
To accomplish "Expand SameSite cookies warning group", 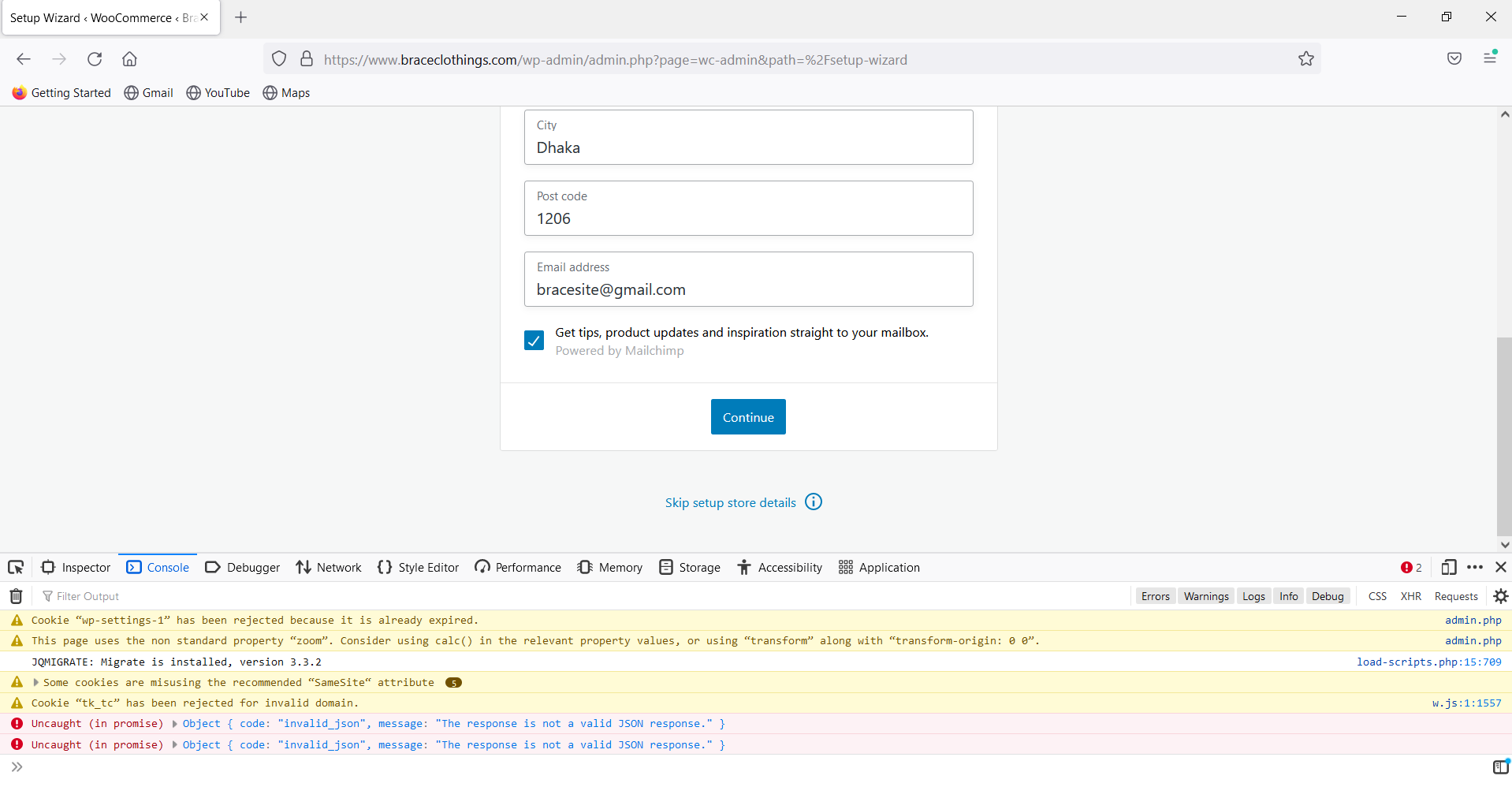I will coord(35,682).
